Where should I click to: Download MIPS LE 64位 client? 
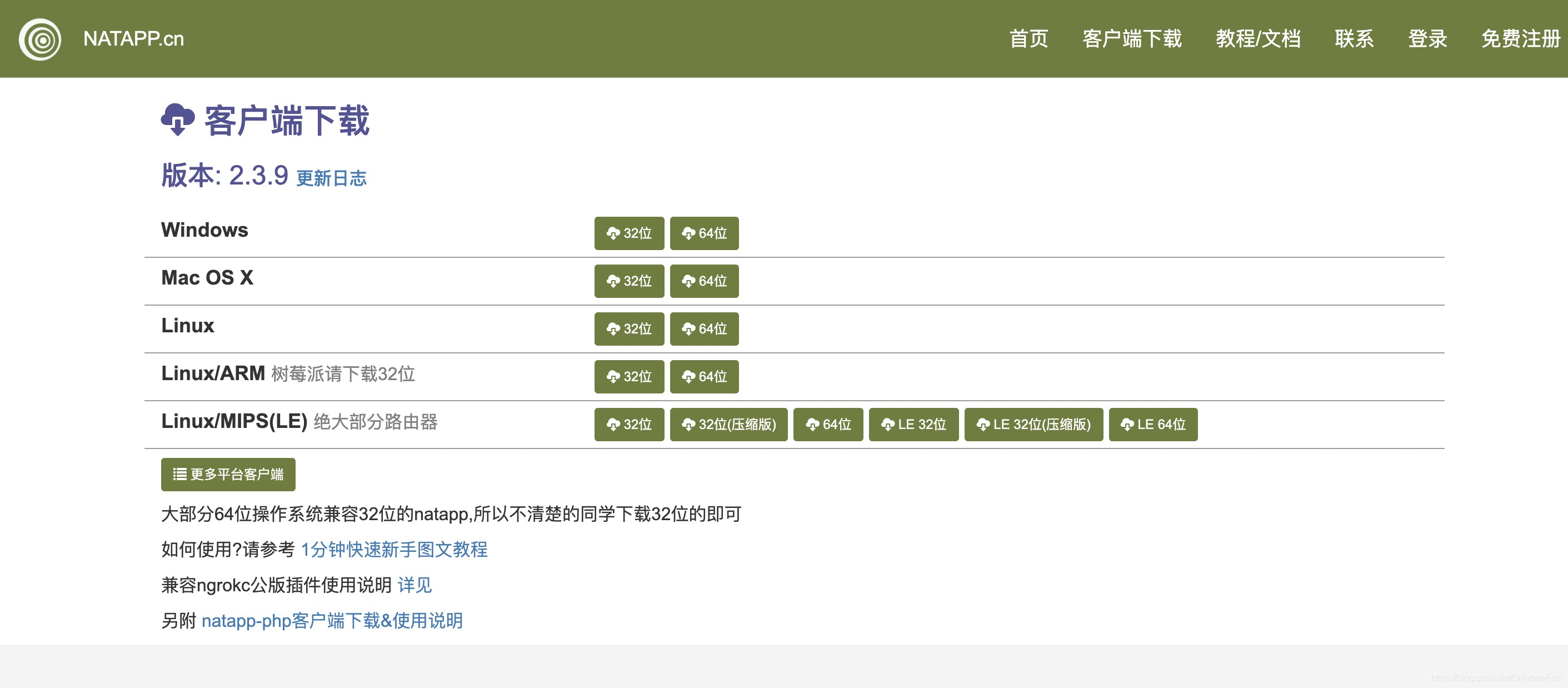point(1153,425)
